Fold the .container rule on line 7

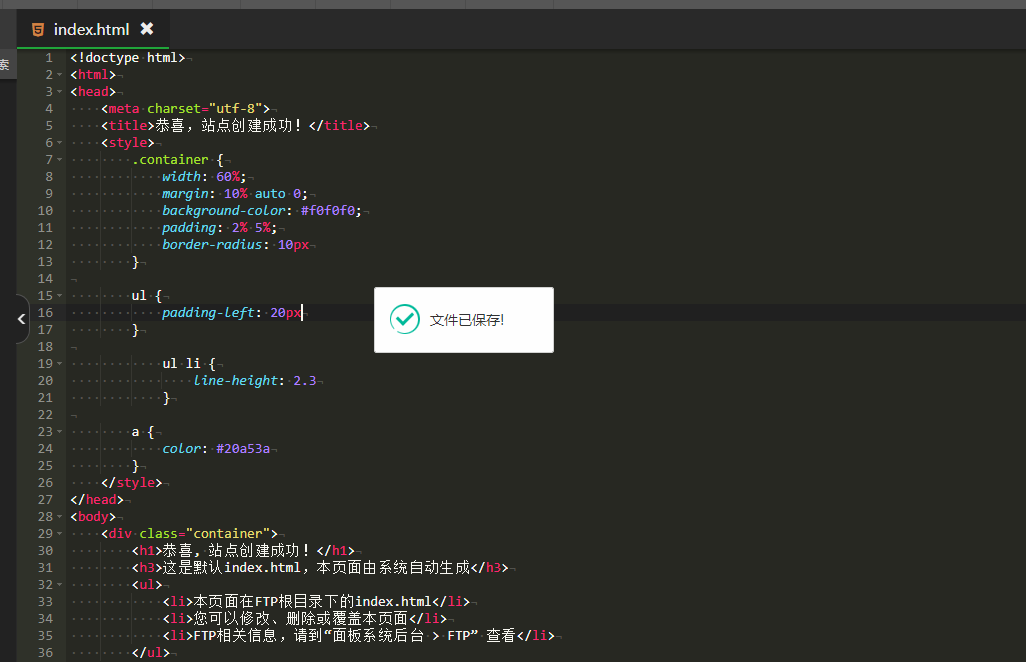(x=60, y=160)
